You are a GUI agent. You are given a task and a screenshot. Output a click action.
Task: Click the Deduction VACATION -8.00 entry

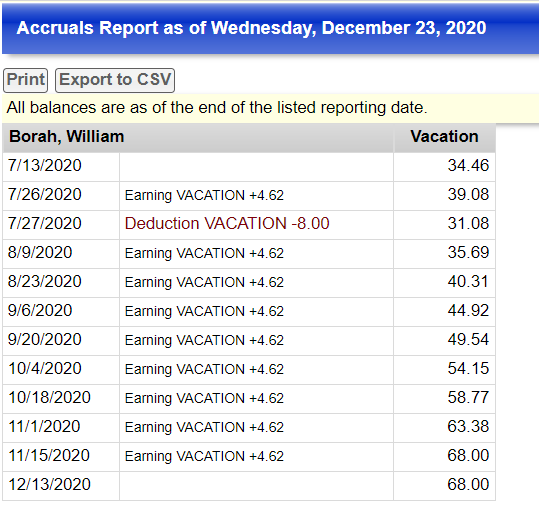point(227,223)
